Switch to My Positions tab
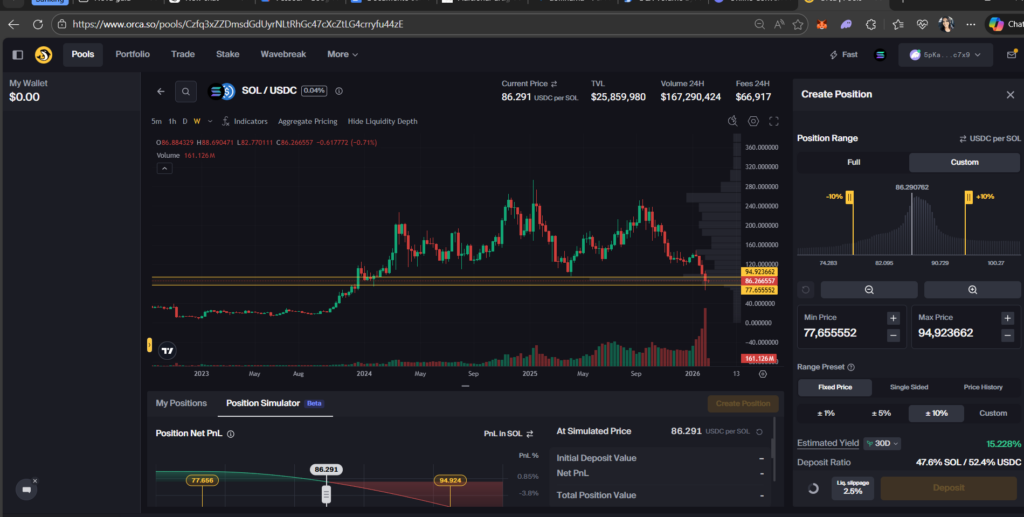Image resolution: width=1024 pixels, height=517 pixels. (181, 403)
